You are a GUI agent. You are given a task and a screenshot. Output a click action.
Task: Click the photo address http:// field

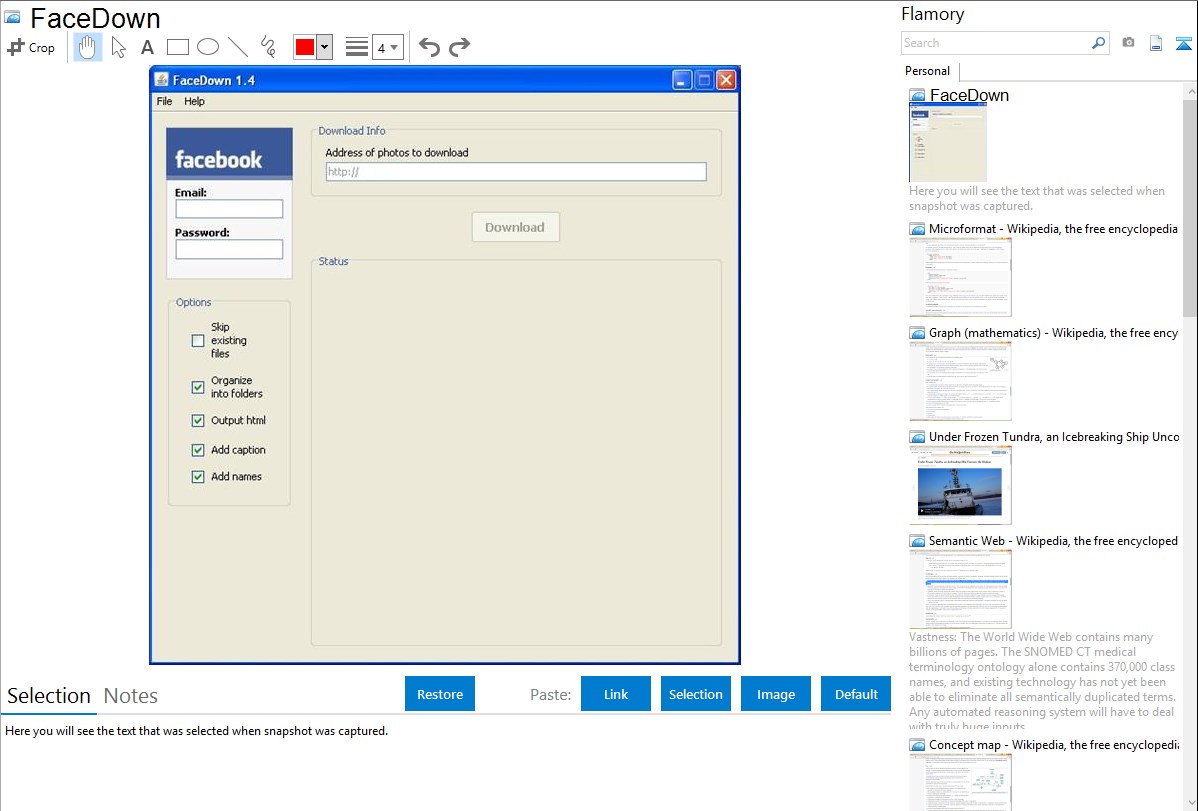point(516,172)
